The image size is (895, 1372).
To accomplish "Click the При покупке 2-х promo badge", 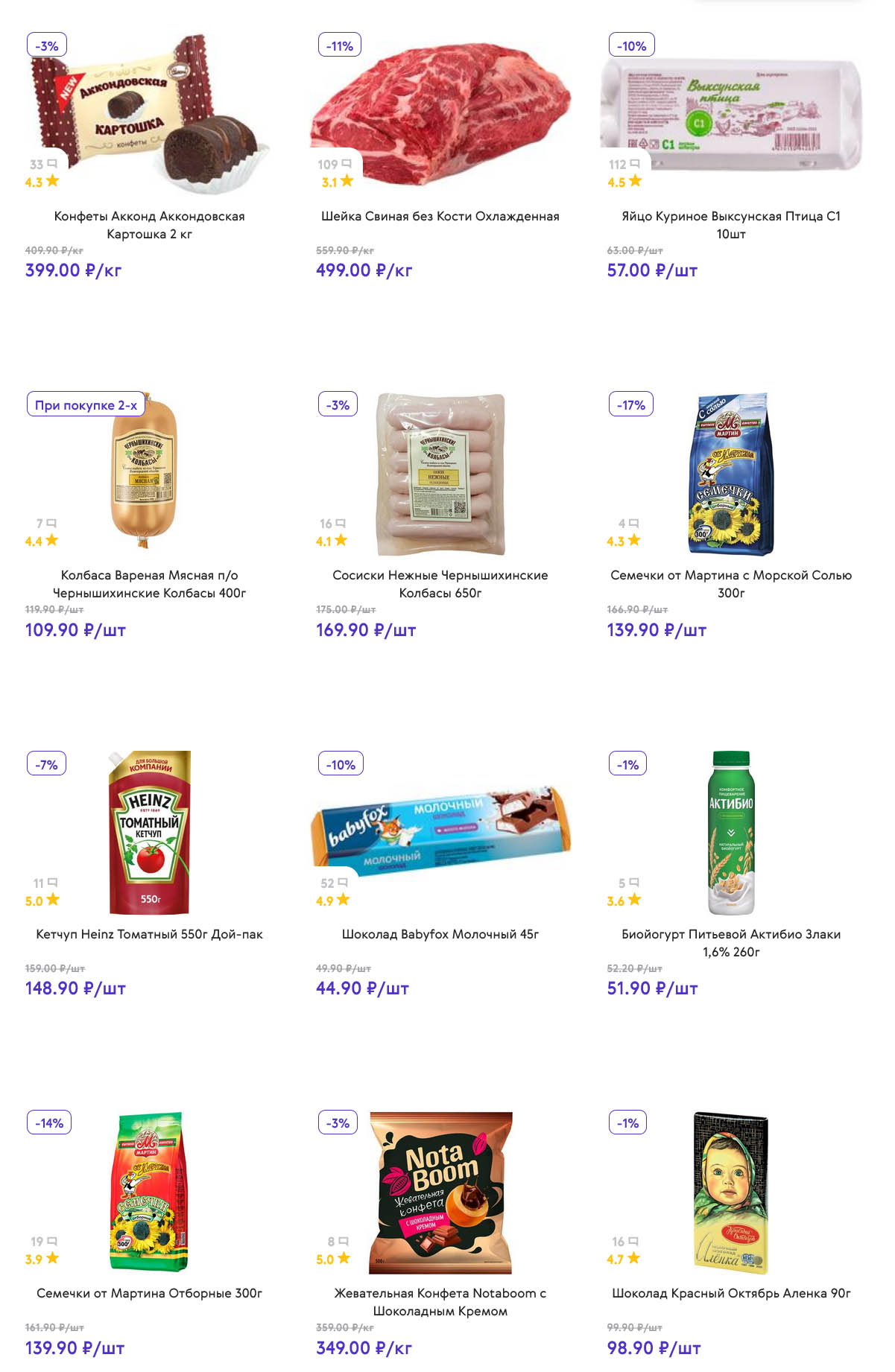I will pyautogui.click(x=86, y=405).
